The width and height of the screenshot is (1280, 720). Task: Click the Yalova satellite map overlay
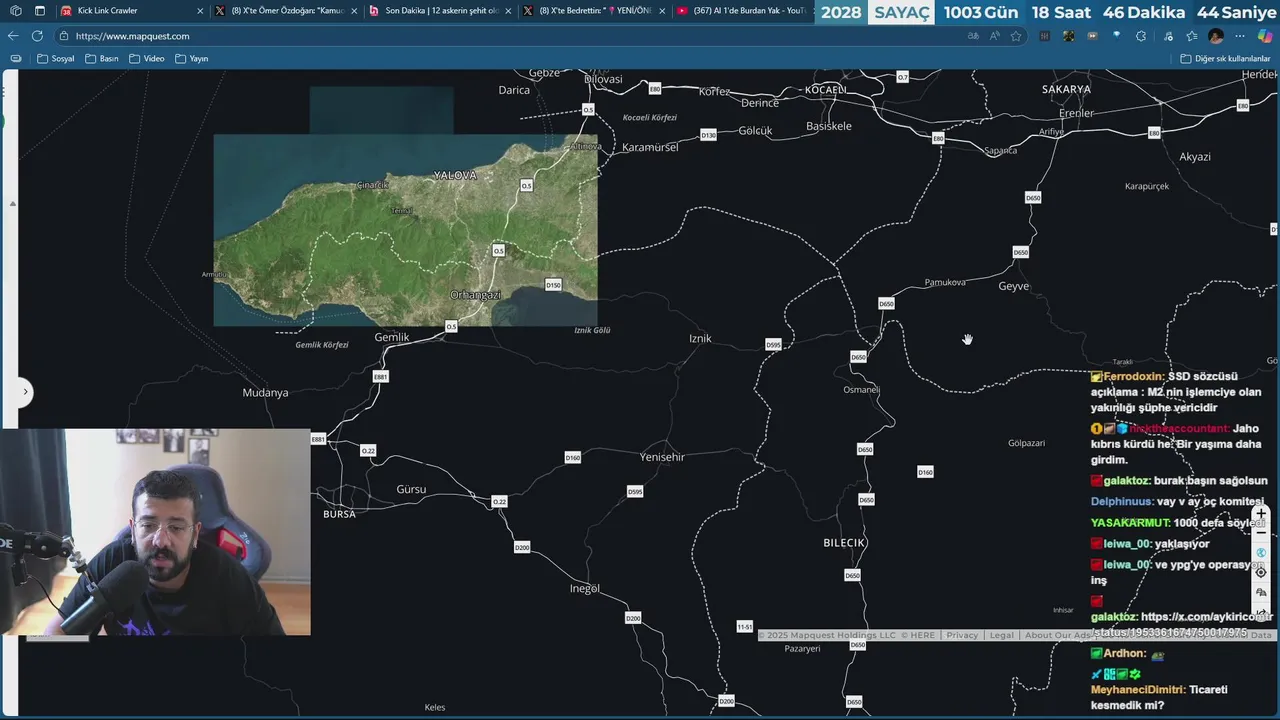tap(405, 230)
